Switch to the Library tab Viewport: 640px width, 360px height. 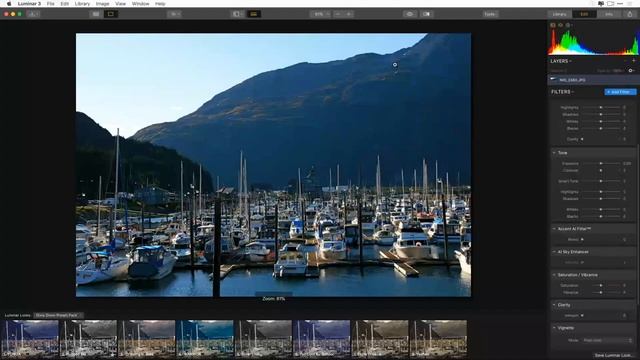click(x=559, y=14)
